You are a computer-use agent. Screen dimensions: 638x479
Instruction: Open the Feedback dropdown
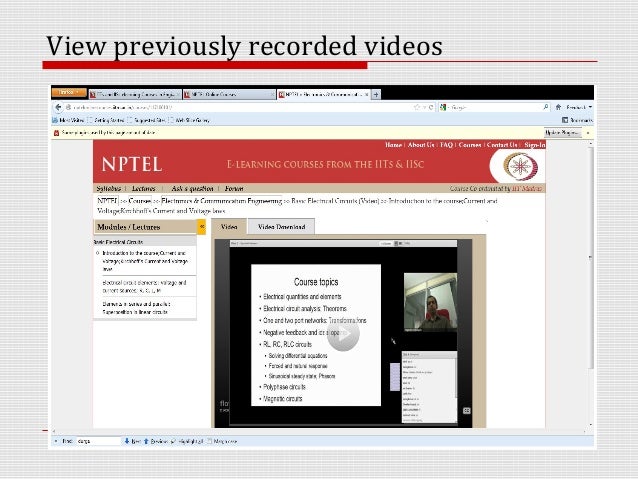(x=579, y=107)
